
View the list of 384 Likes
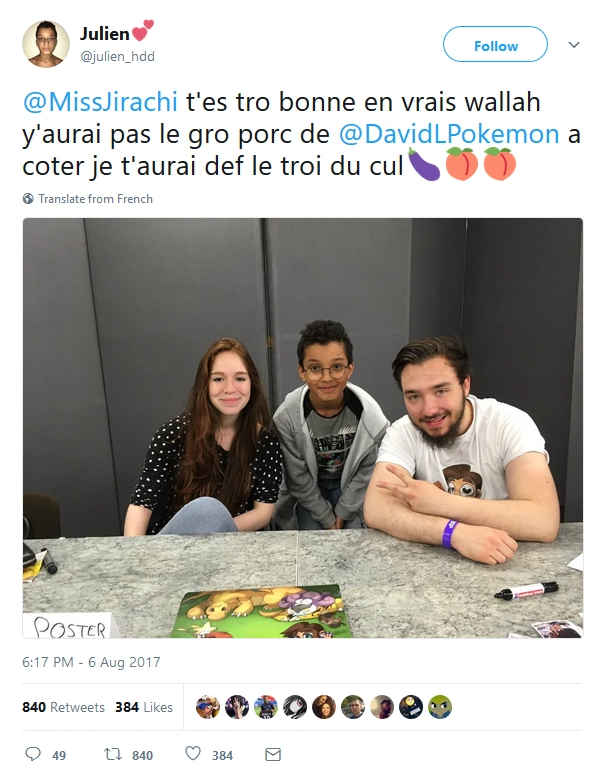(144, 707)
